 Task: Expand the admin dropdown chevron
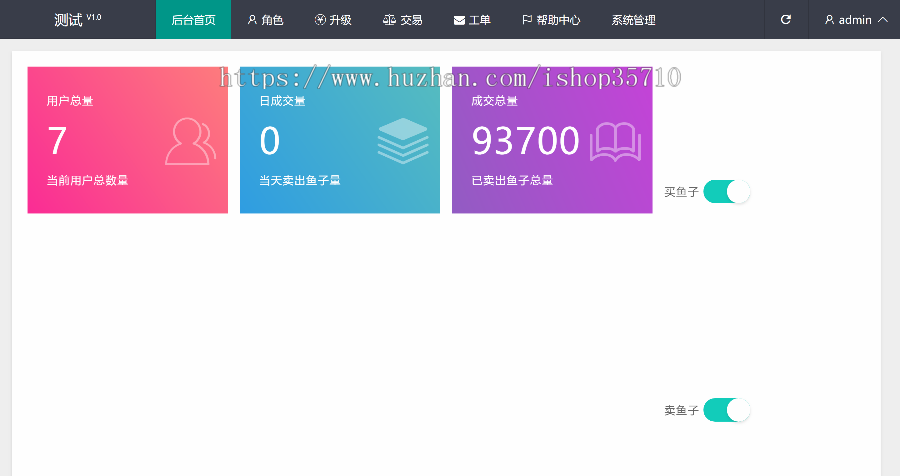coord(883,20)
